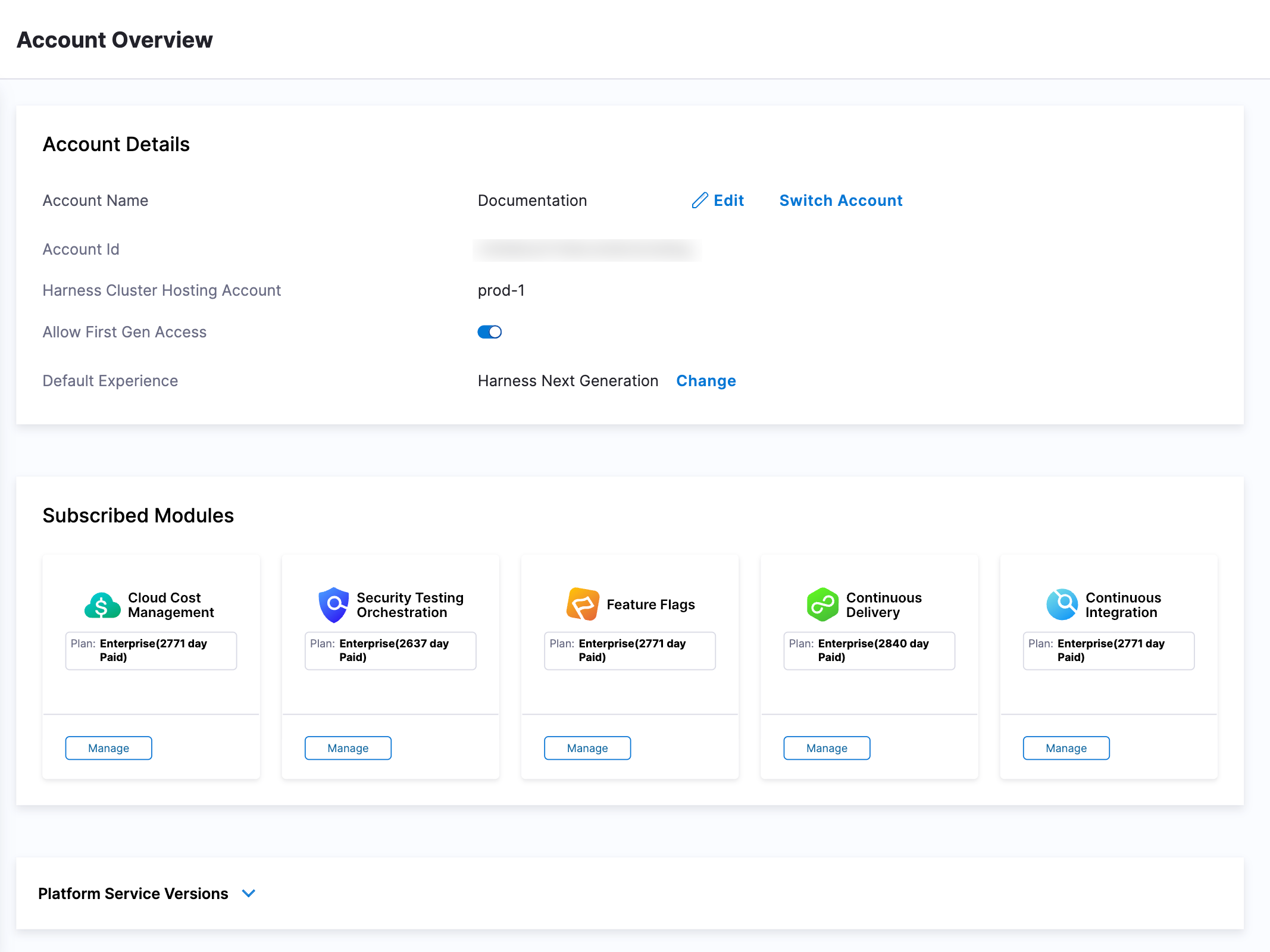Click the Platform Service Versions heading
Screen dimensions: 1270x952
[x=133, y=894]
